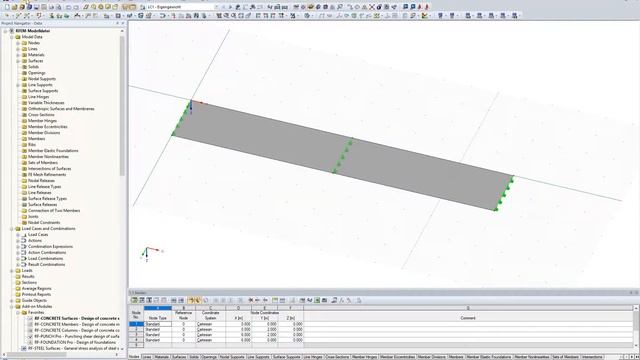Expand the Lines folder in navigator
Image resolution: width=640 pixels, height=360 pixels.
click(18, 49)
